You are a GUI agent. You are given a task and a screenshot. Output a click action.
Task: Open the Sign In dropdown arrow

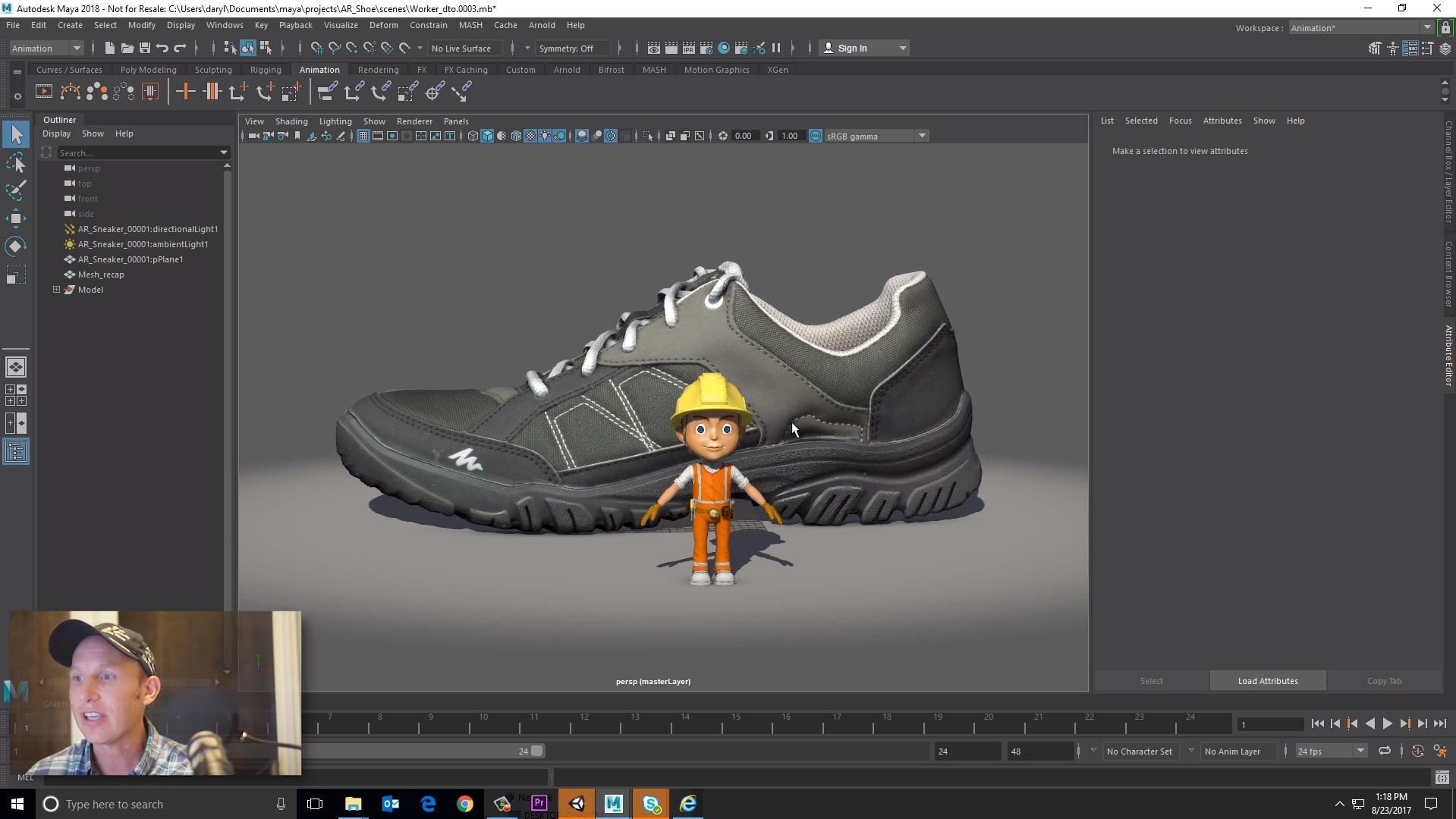click(x=903, y=48)
